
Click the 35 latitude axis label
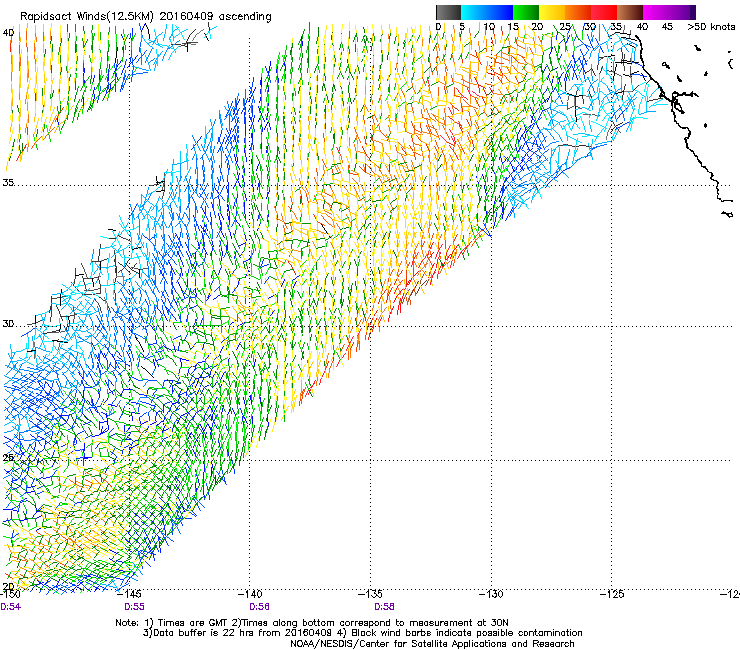coord(8,183)
